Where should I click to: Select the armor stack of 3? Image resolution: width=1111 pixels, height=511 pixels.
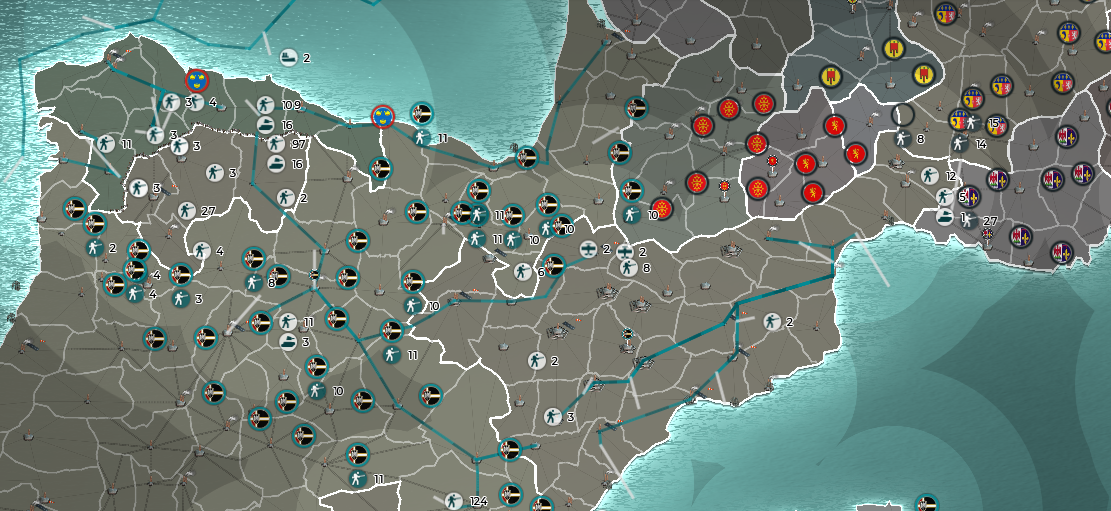(x=288, y=342)
